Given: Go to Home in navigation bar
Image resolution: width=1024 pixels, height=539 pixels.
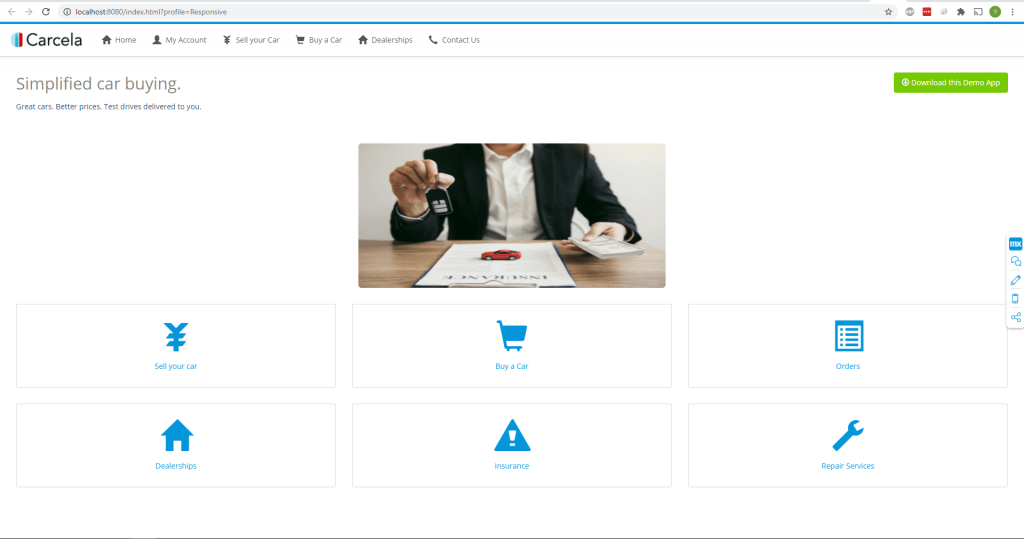Looking at the screenshot, I should pyautogui.click(x=119, y=40).
